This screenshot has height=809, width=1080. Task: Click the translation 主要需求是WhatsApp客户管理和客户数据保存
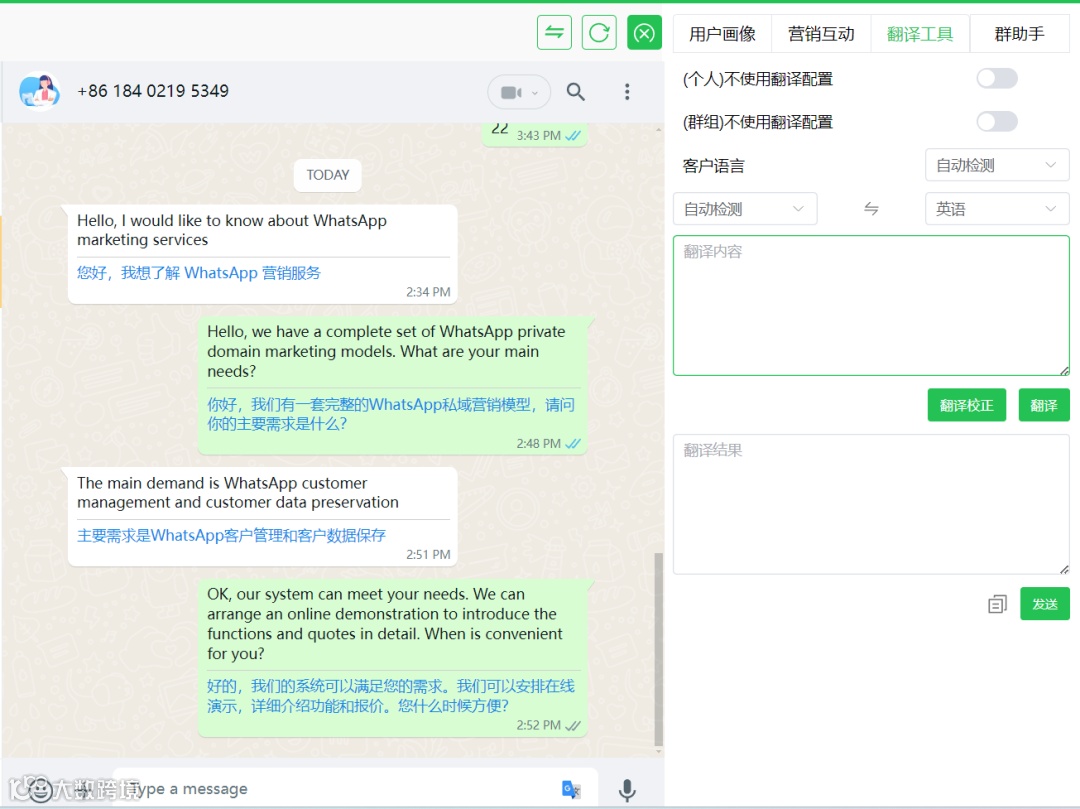click(x=231, y=535)
